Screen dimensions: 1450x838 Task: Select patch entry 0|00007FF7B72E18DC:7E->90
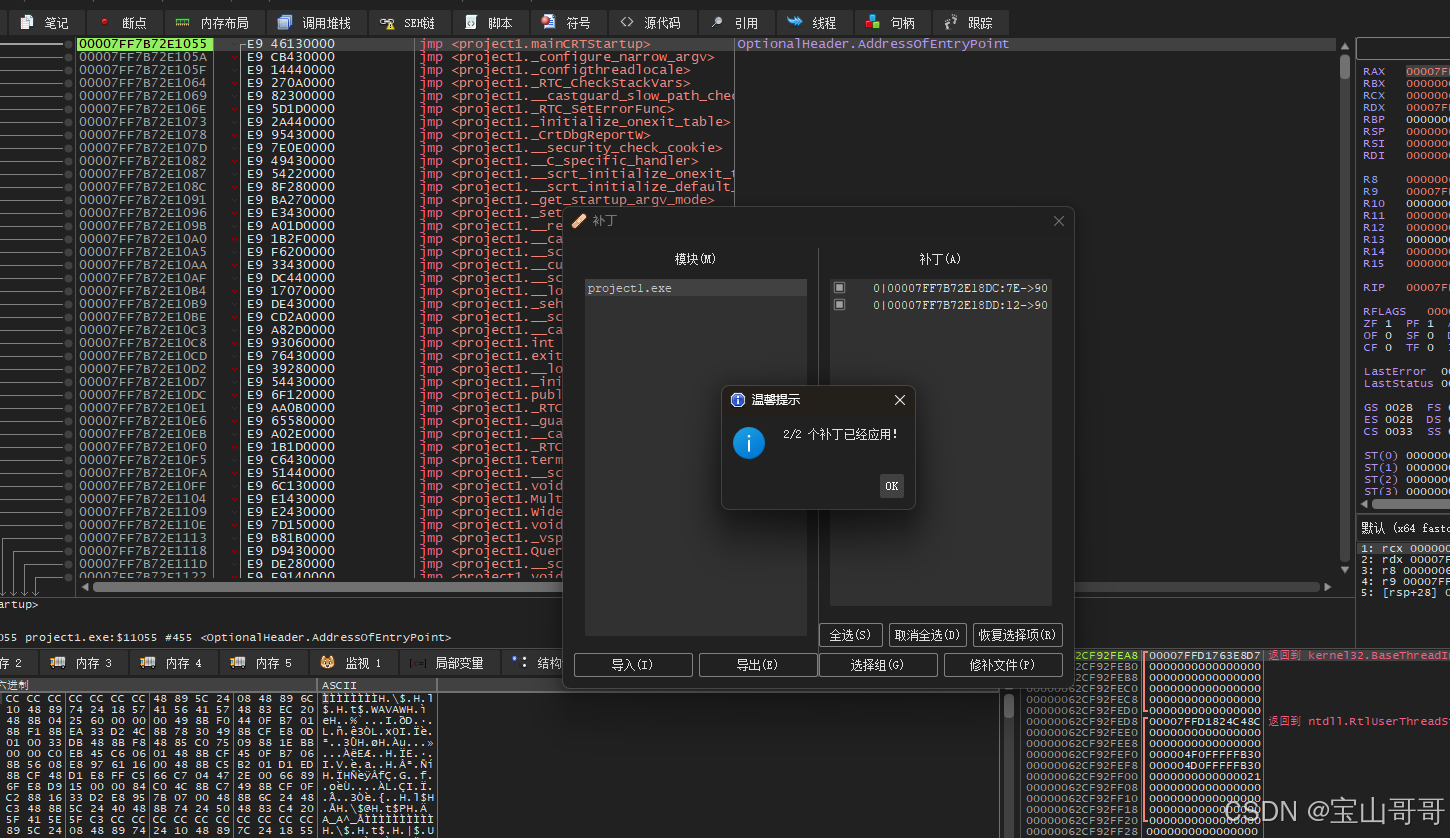[x=960, y=288]
